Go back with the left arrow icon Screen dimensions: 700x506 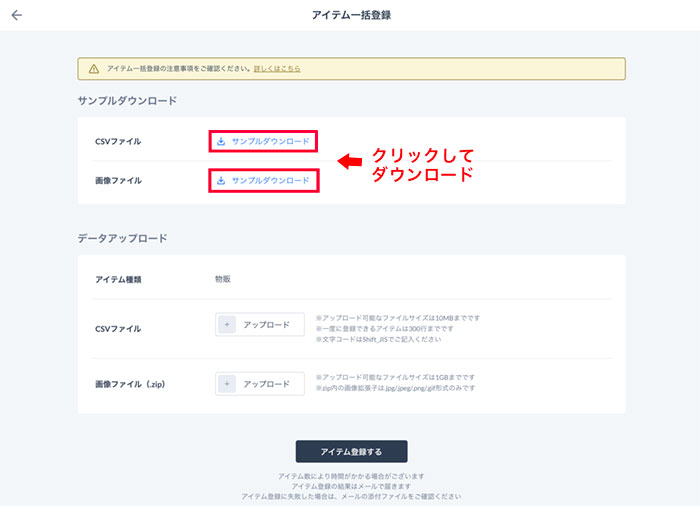click(x=17, y=15)
